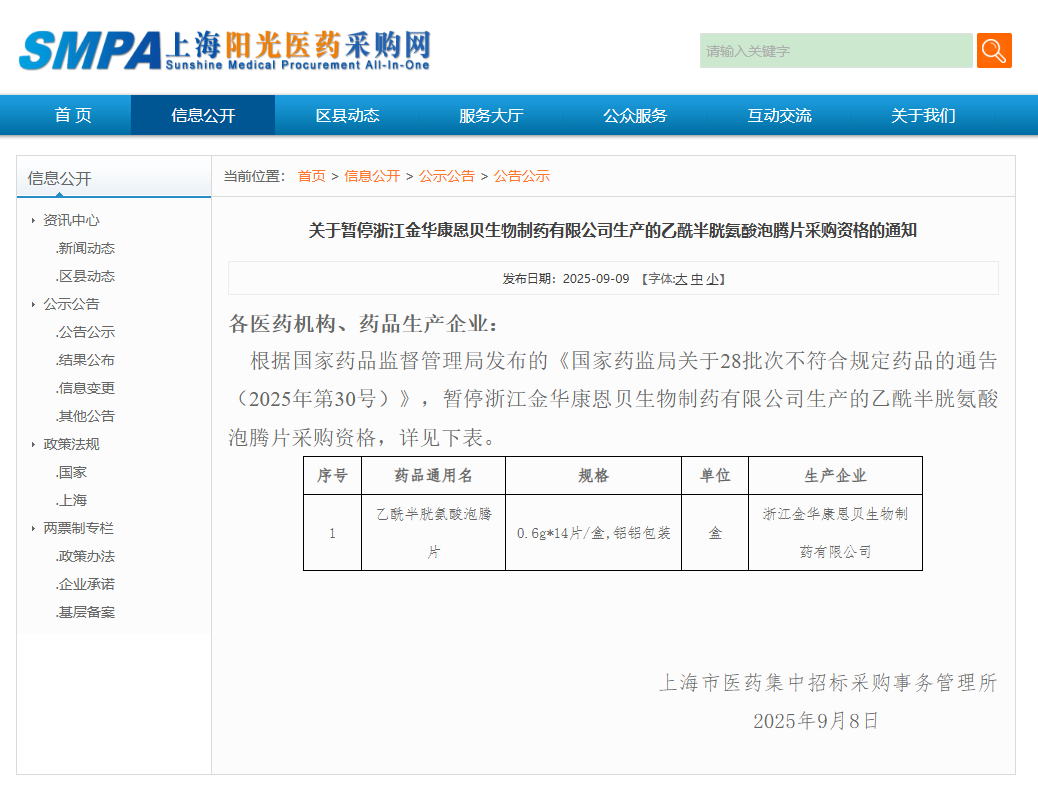The height and width of the screenshot is (792, 1038).
Task: Open 企业承诺 in the sidebar
Action: 85,584
